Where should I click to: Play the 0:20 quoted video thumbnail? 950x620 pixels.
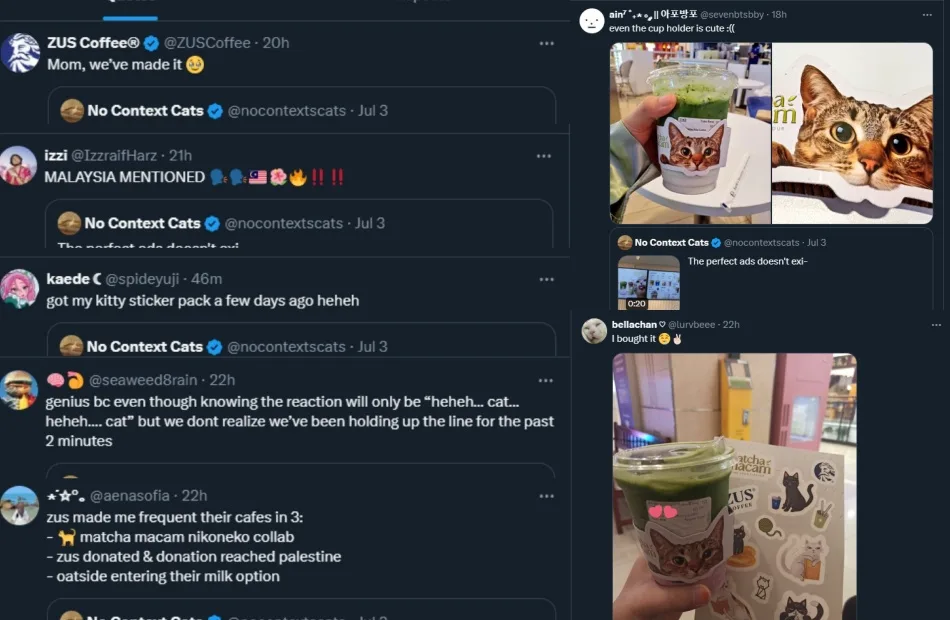[648, 282]
